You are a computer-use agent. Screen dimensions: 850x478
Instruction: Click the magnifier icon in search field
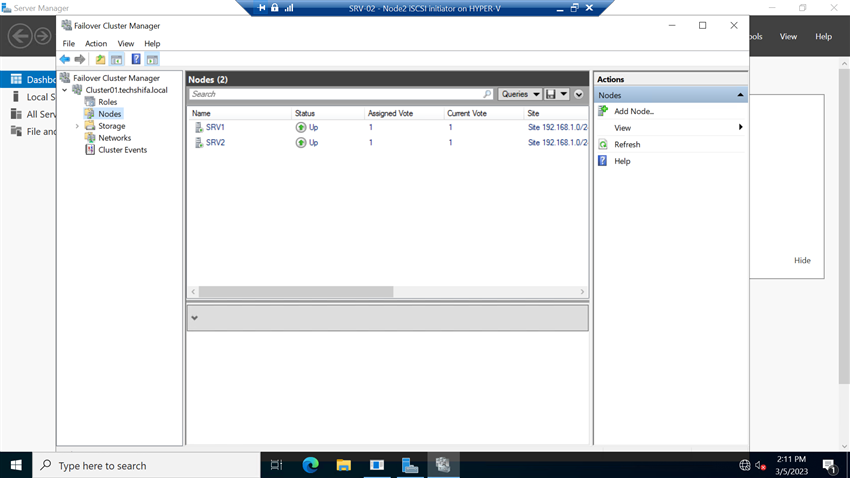pyautogui.click(x=487, y=94)
